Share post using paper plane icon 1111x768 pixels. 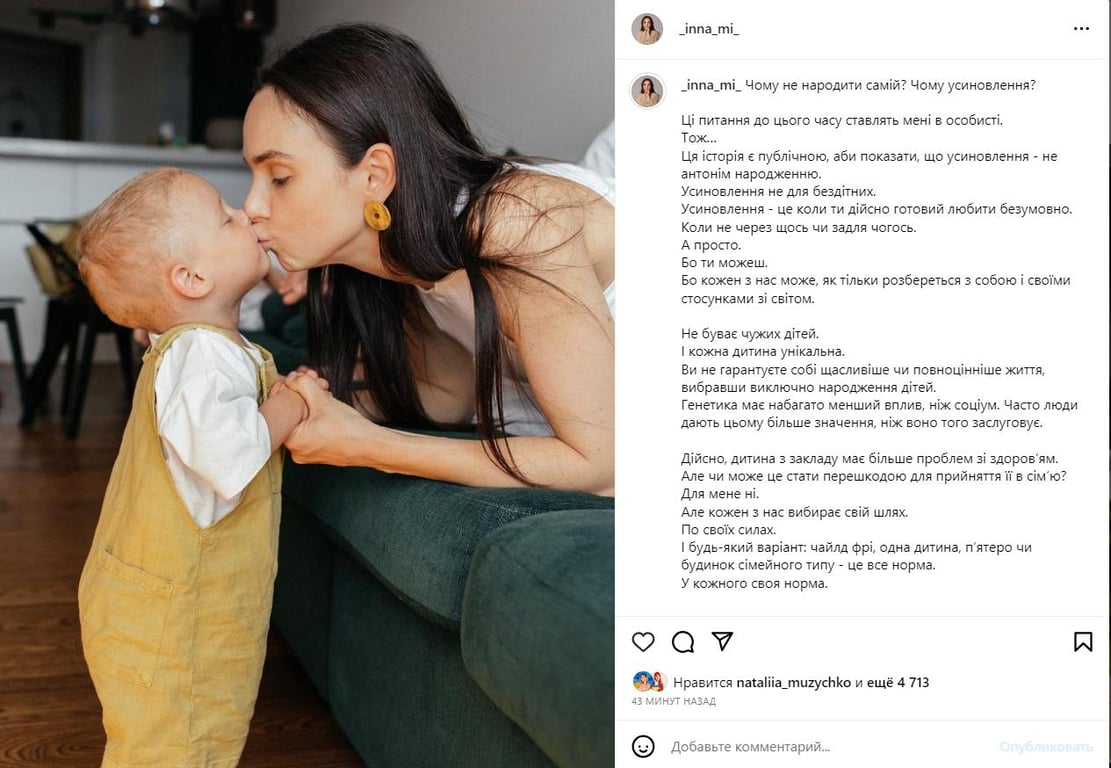(x=722, y=641)
